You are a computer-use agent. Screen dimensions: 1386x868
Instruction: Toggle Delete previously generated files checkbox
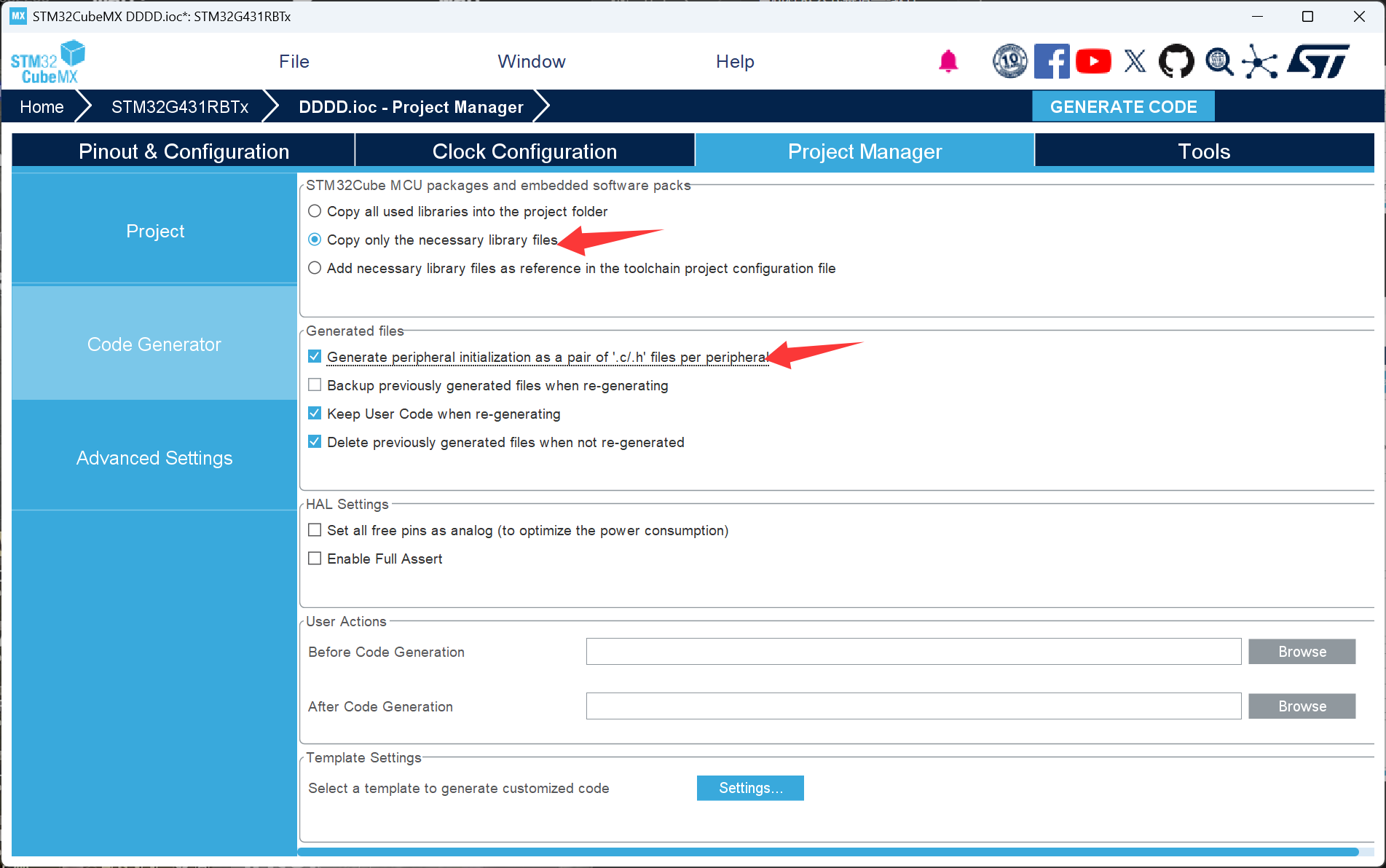coord(315,442)
